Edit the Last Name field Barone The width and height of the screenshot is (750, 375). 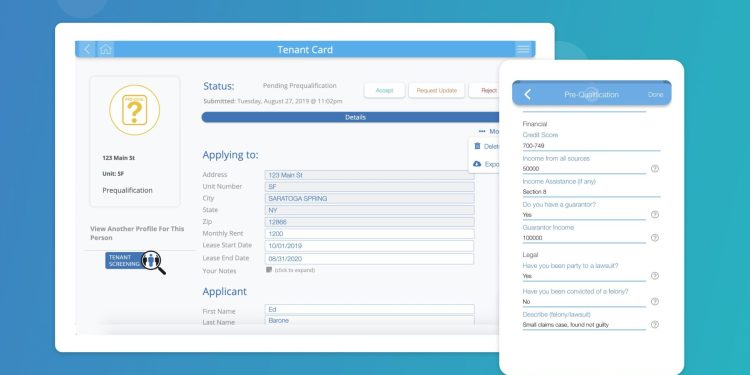coord(369,320)
